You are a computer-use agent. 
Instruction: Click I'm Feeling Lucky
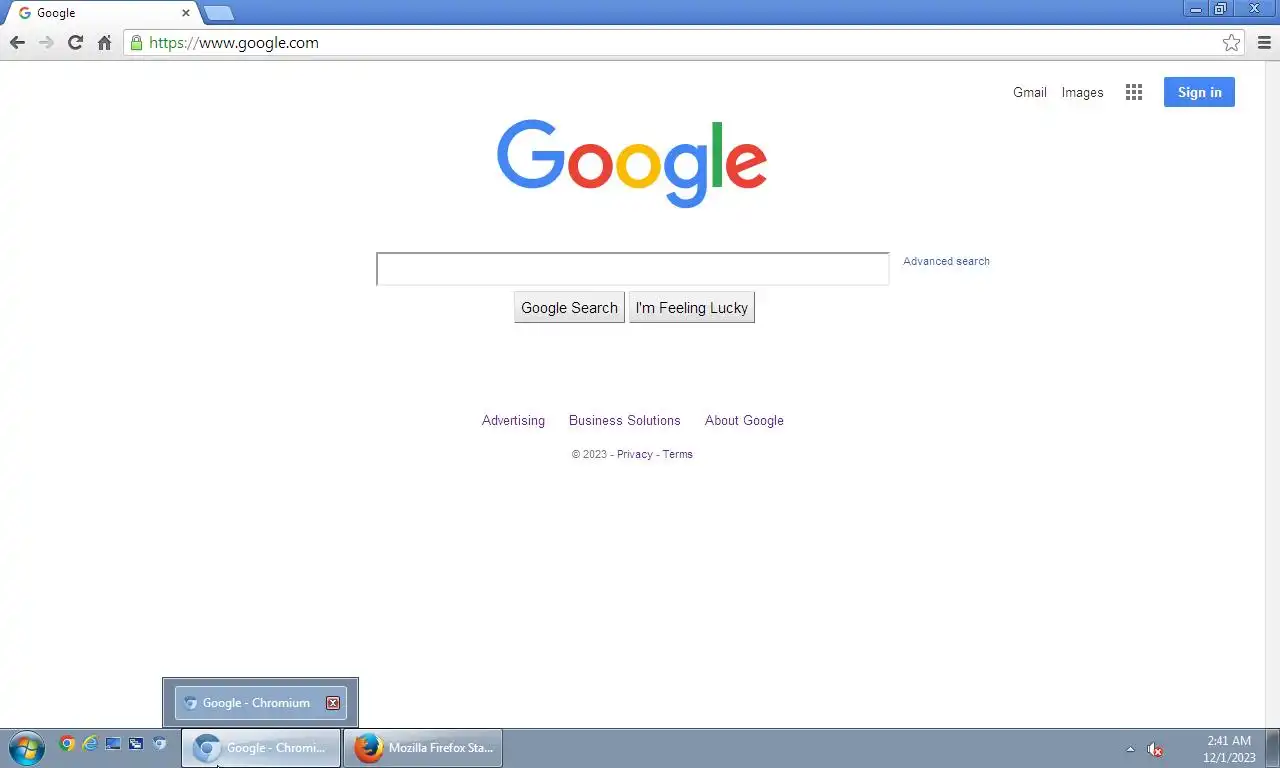(691, 308)
